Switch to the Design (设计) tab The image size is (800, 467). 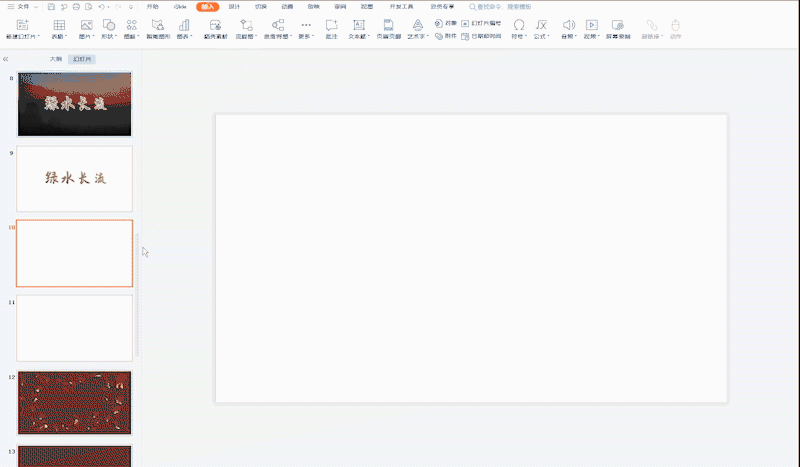click(x=234, y=7)
